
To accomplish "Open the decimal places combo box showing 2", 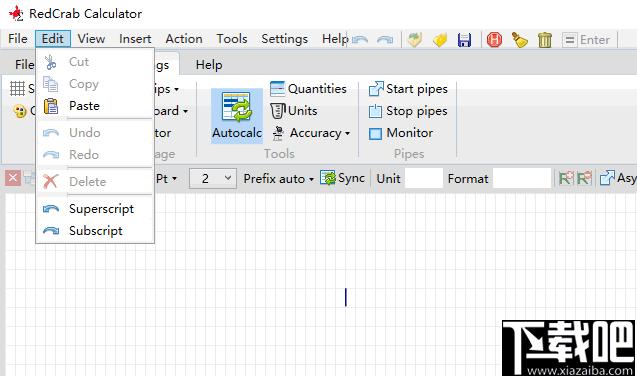I will (212, 178).
